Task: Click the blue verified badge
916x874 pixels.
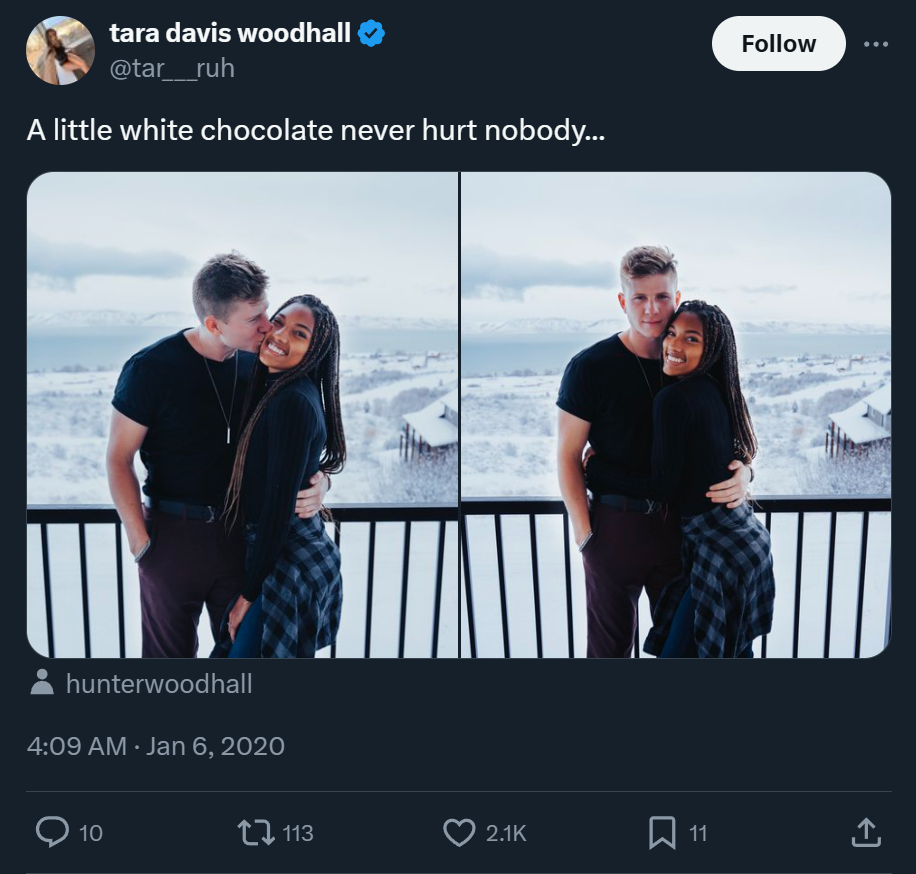Action: 371,33
